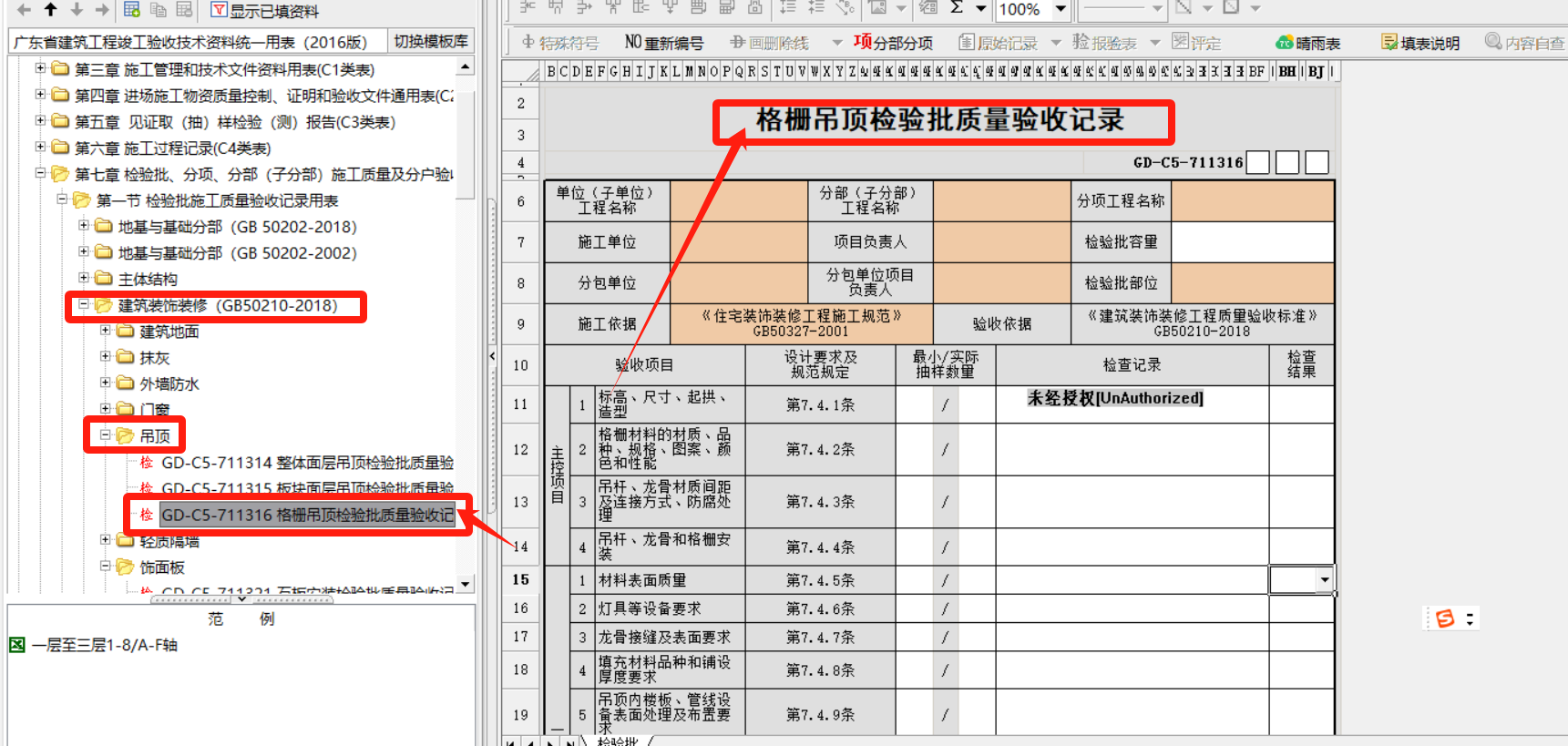Open the 检查结果 cell dropdown in row 15

[1325, 579]
